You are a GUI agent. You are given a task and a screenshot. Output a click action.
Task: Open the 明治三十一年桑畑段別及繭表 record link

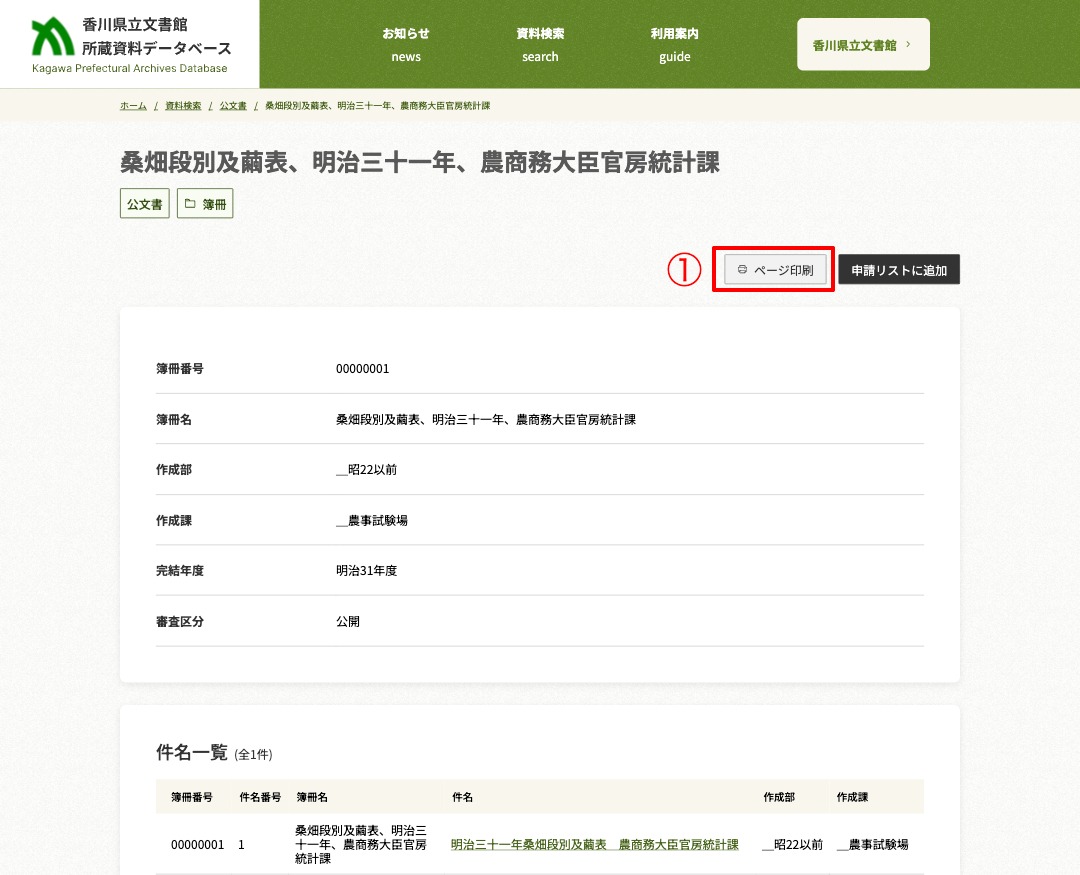tap(594, 844)
